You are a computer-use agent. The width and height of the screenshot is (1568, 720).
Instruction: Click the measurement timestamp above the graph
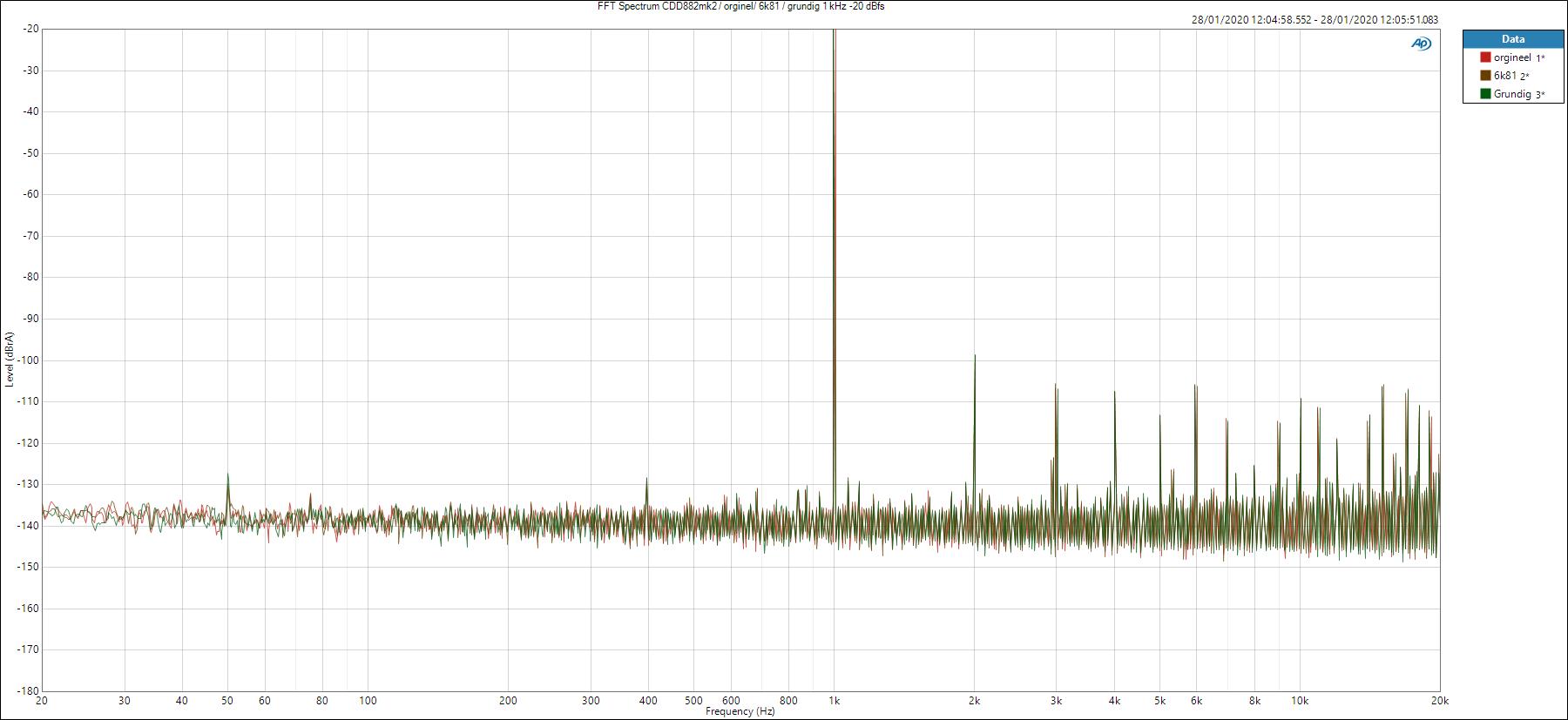point(1315,19)
